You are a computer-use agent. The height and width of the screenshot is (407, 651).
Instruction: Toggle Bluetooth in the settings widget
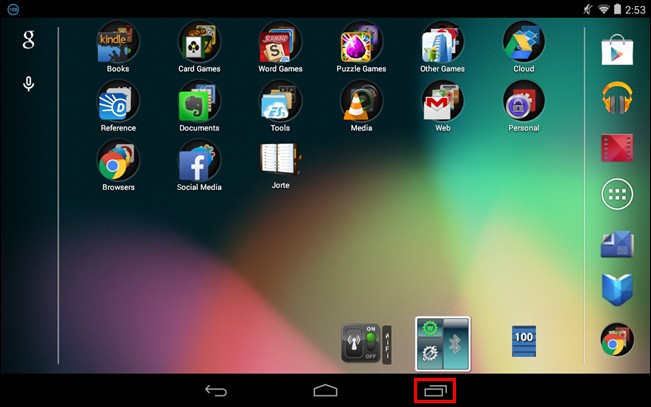click(x=455, y=344)
